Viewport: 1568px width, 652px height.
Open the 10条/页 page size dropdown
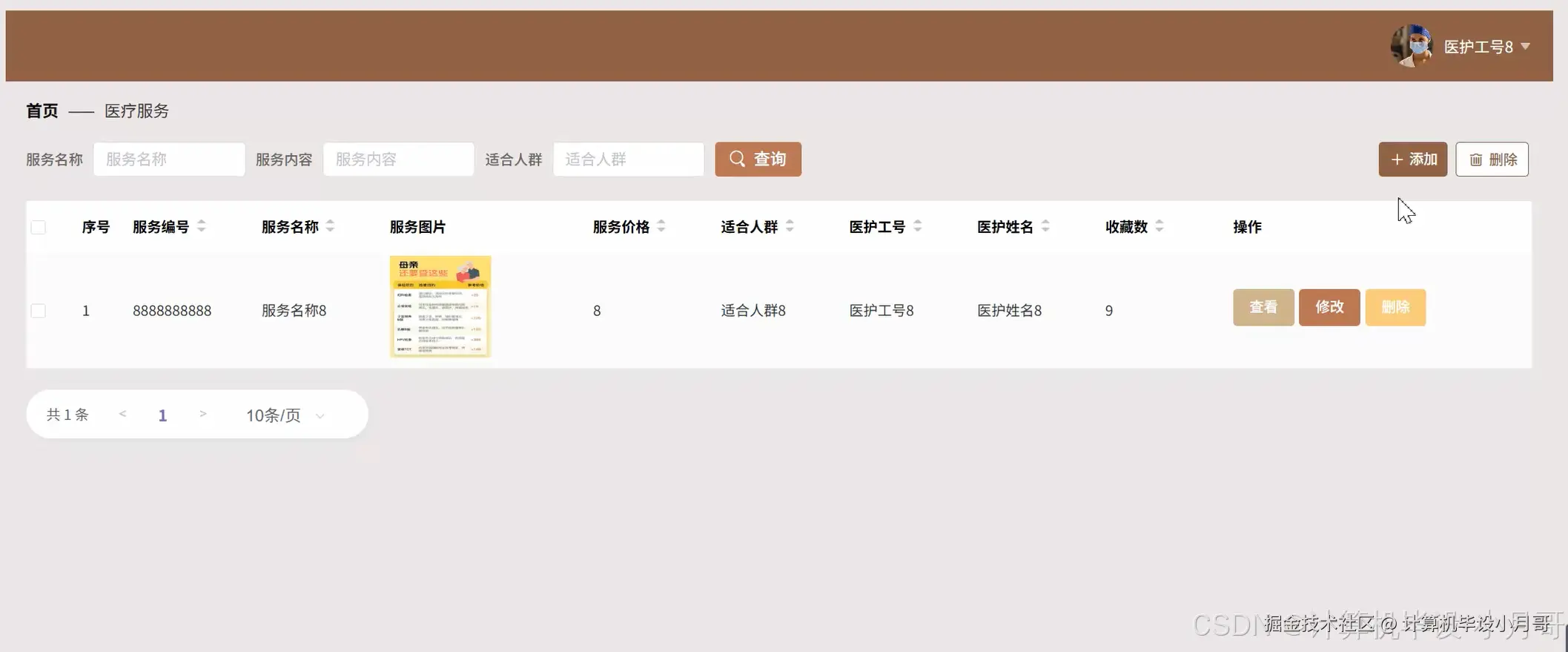tap(285, 415)
